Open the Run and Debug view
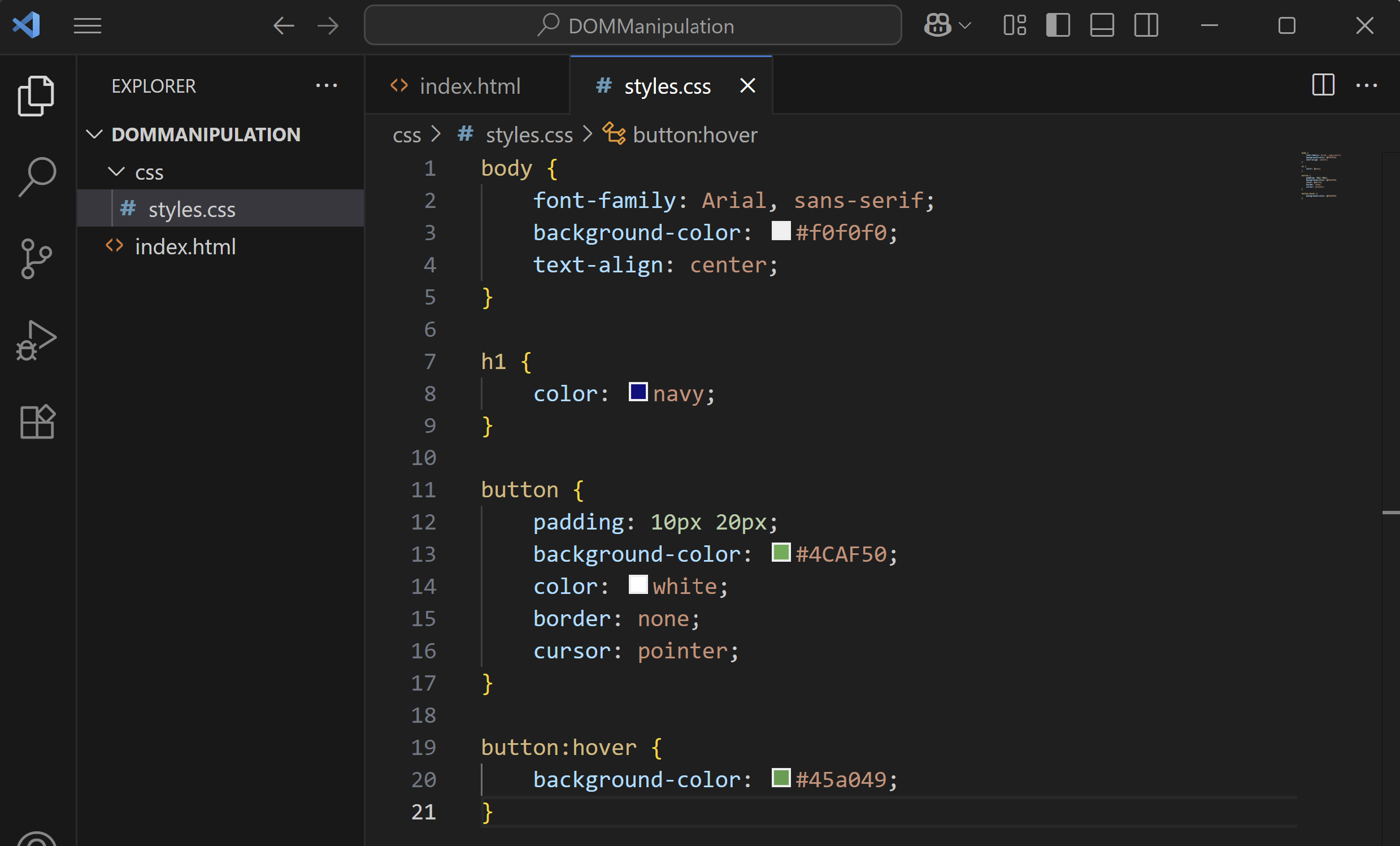1400x846 pixels. pos(36,340)
